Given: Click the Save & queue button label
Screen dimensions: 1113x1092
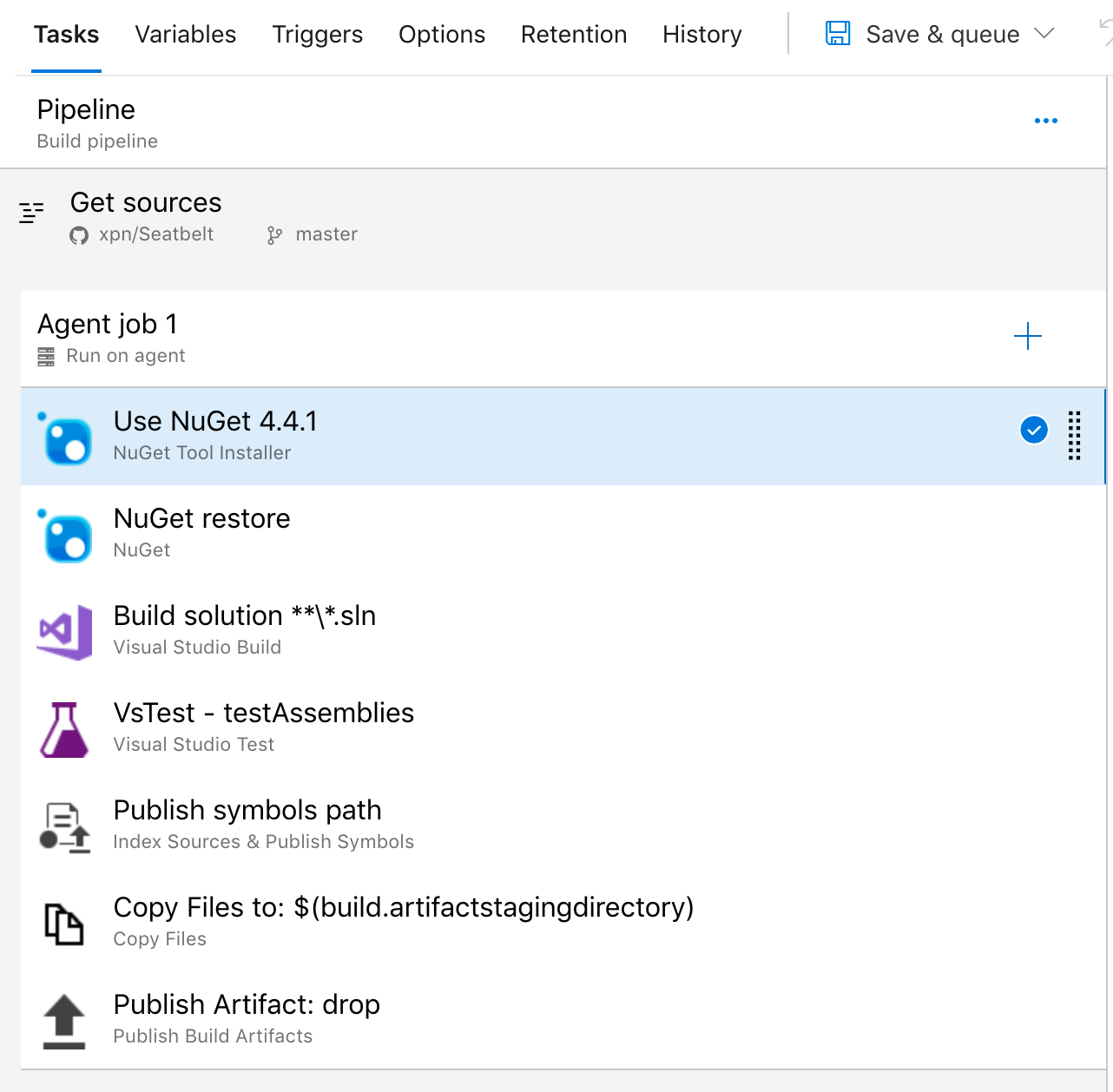Looking at the screenshot, I should 943,35.
